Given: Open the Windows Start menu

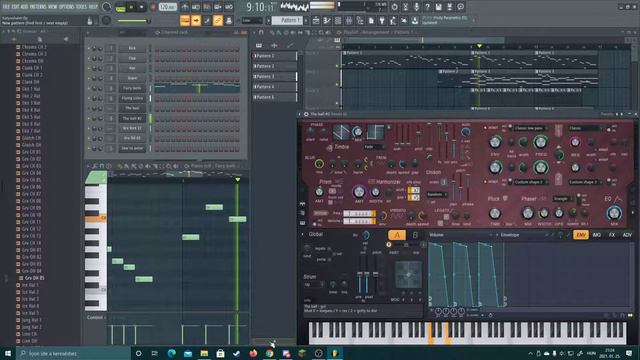Looking at the screenshot, I should click(x=7, y=353).
